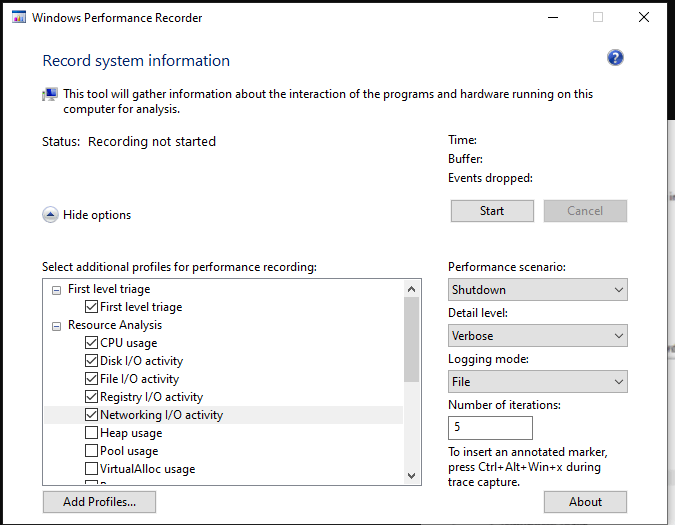The width and height of the screenshot is (675, 525).
Task: Uncheck the First level triage checkbox
Action: click(x=91, y=306)
